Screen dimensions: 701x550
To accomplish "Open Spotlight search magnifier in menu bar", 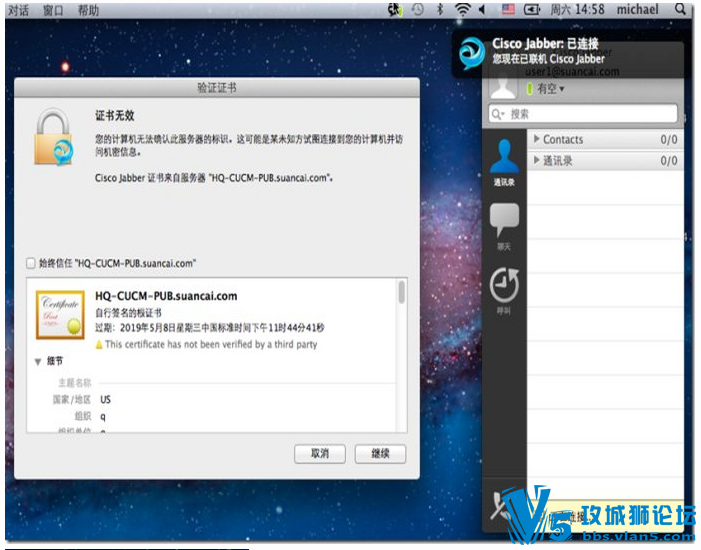I will pos(680,9).
